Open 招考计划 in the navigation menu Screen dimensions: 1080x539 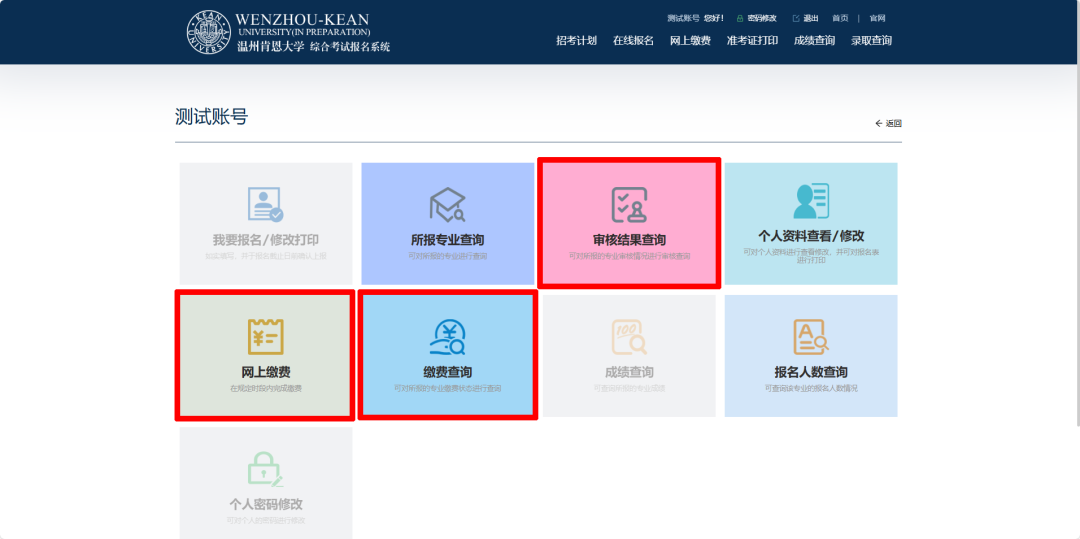pos(576,41)
